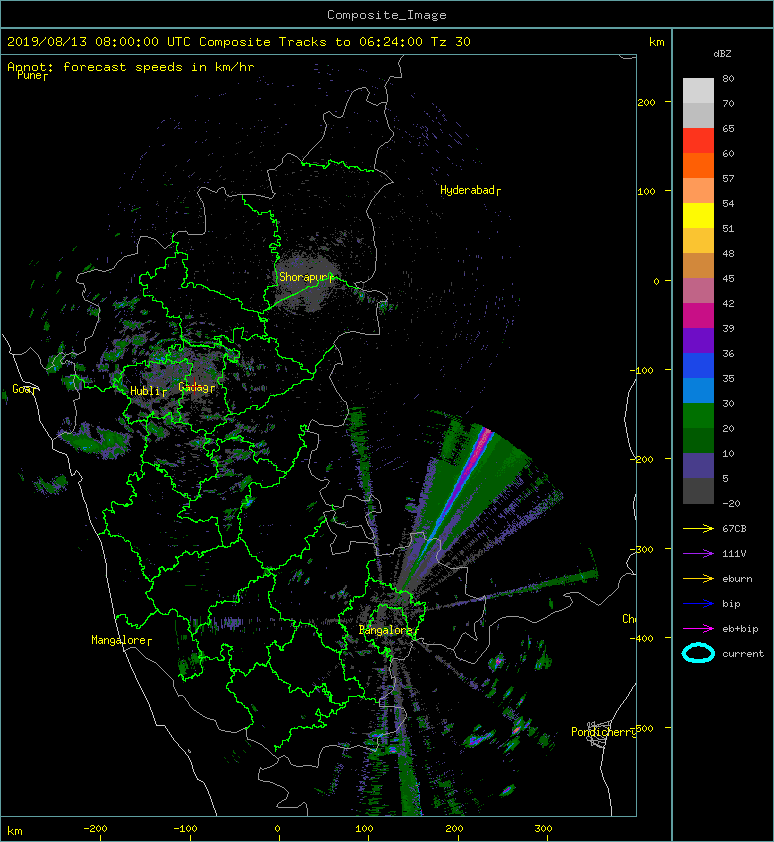
Task: Select the eburn legend label
Action: pos(737,579)
